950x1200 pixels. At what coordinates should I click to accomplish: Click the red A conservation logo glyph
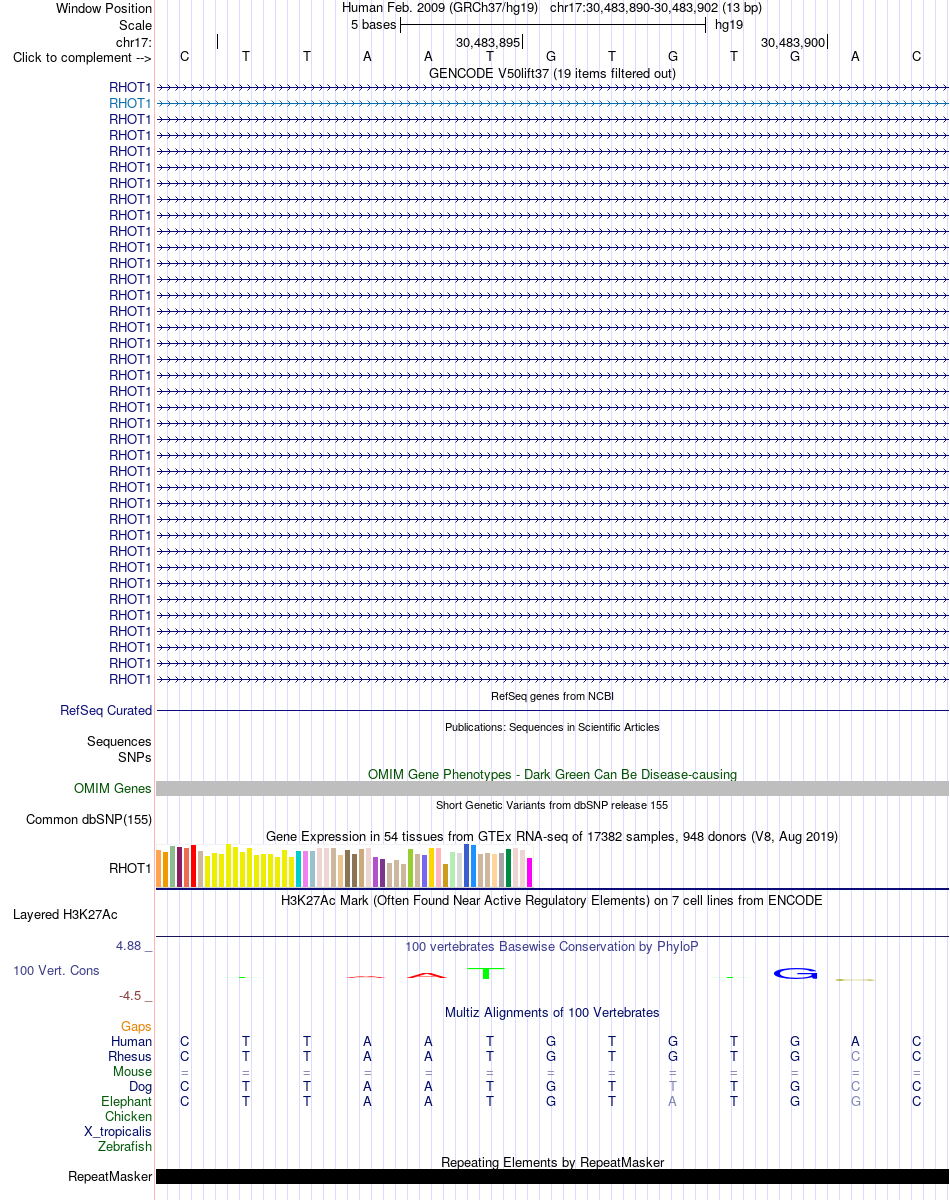tap(427, 975)
